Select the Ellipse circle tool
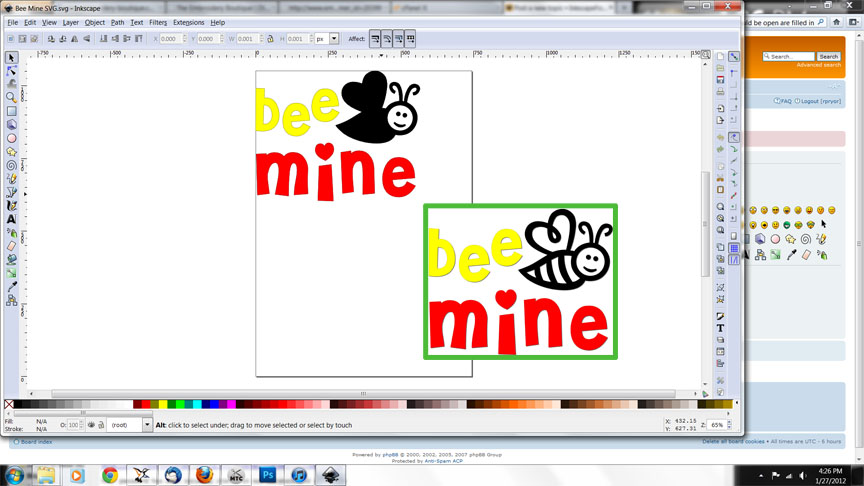 click(x=11, y=138)
